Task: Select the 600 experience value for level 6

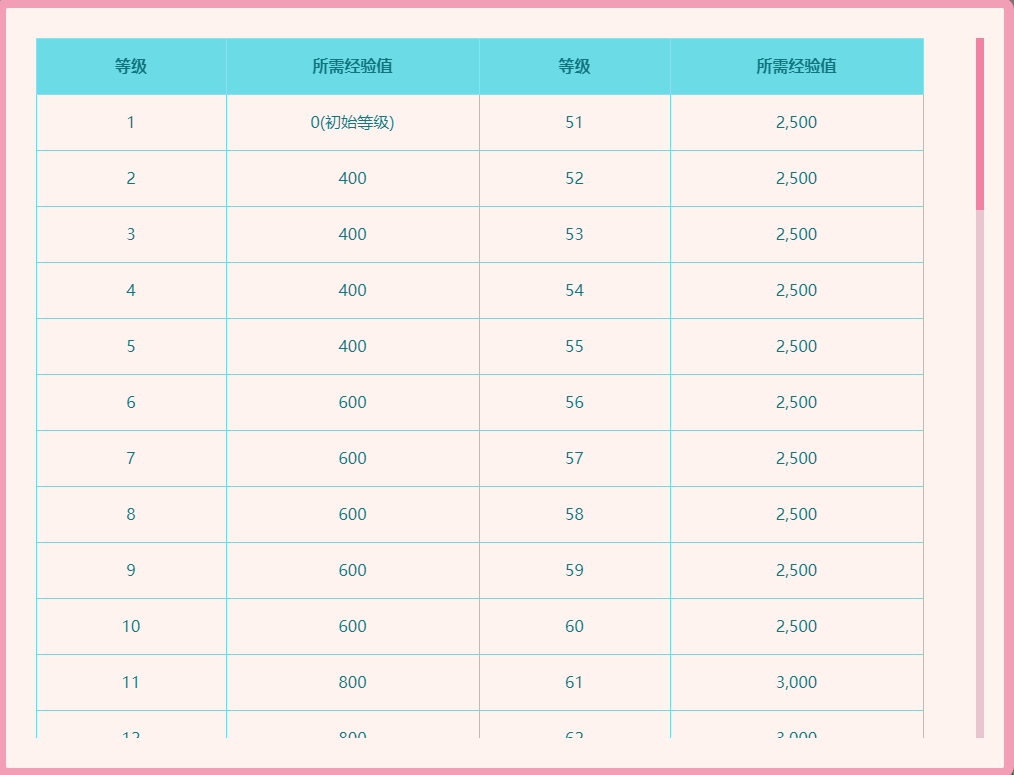Action: click(x=352, y=403)
